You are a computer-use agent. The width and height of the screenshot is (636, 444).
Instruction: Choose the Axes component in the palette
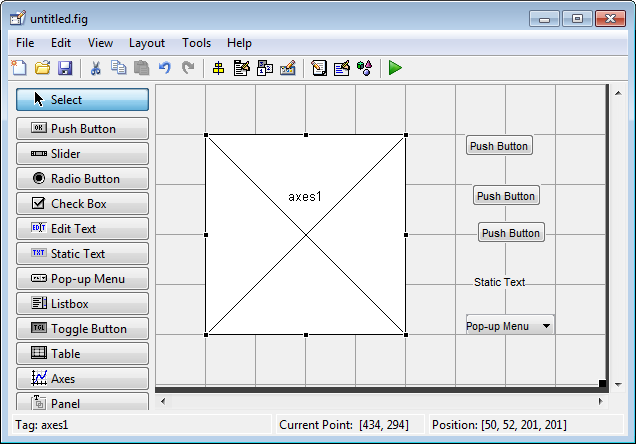(82, 379)
